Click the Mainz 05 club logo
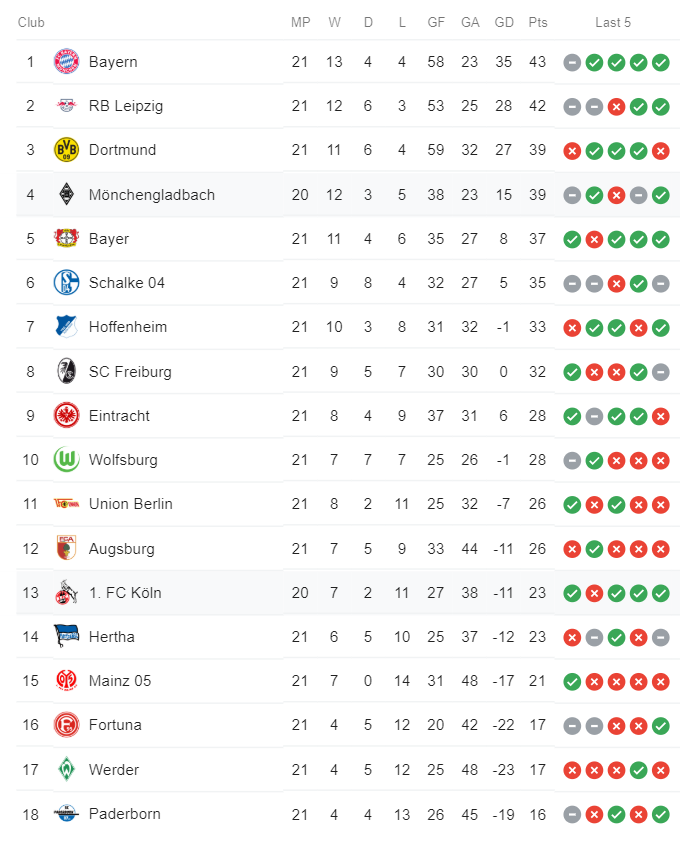The image size is (680, 842). point(67,680)
